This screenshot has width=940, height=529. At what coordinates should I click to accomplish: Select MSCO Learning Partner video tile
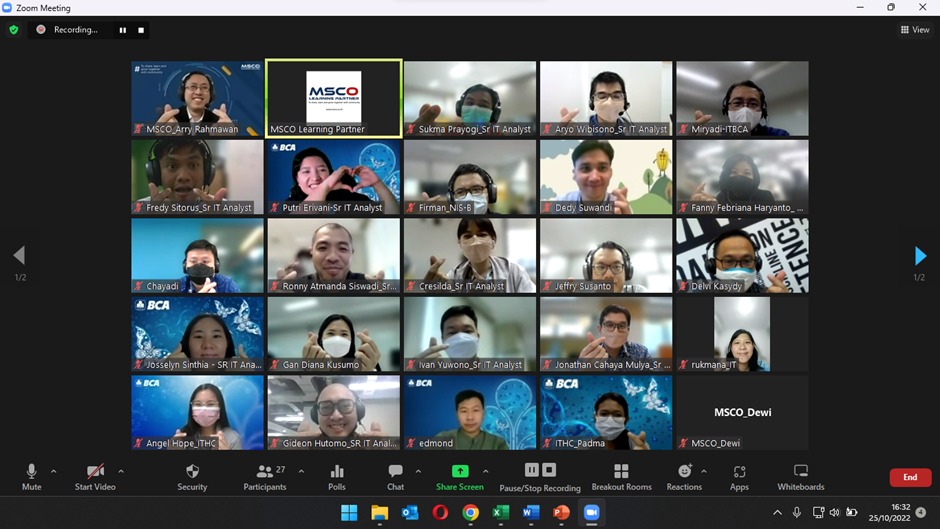click(334, 98)
